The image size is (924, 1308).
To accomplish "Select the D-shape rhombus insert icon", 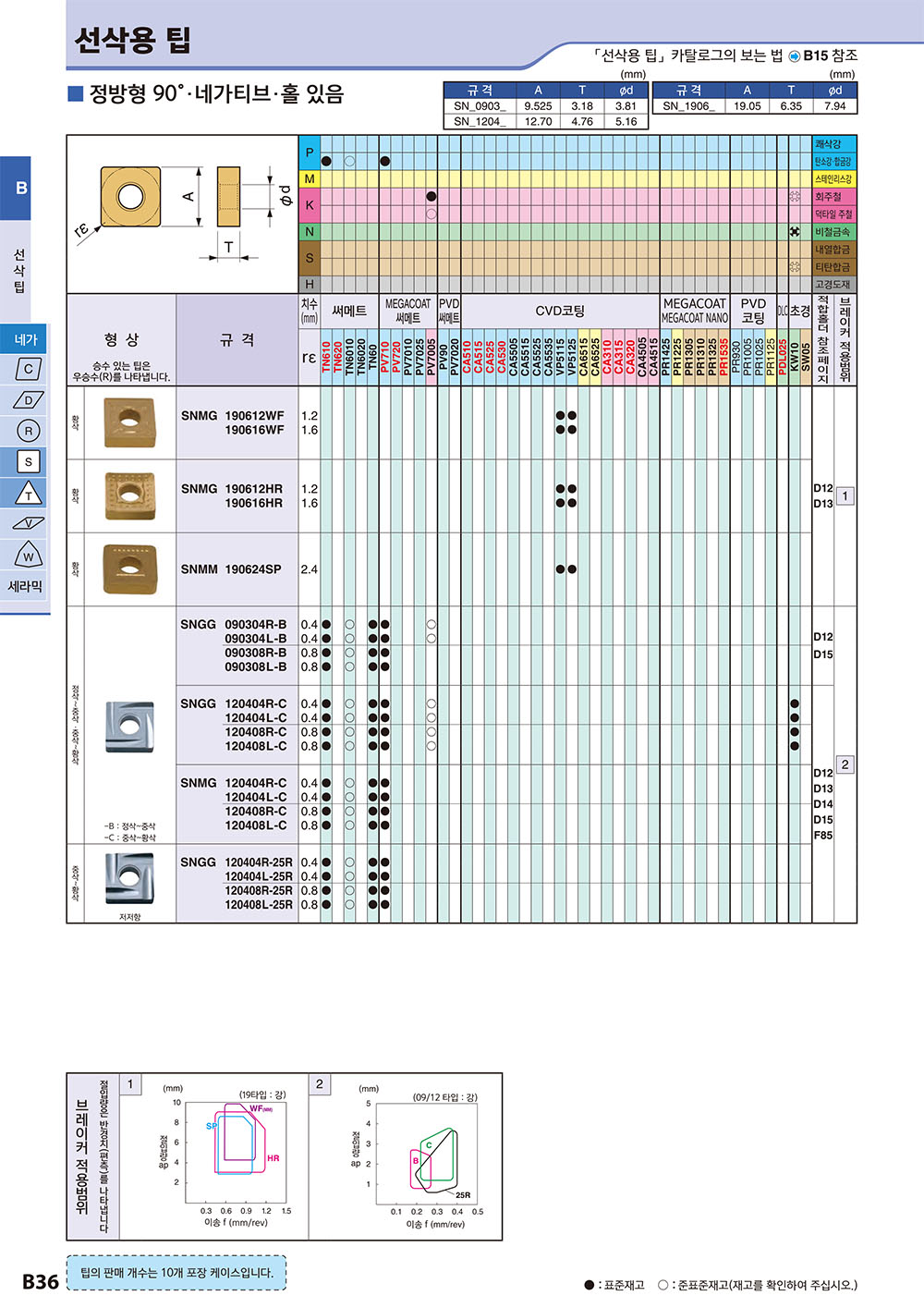I will (29, 400).
